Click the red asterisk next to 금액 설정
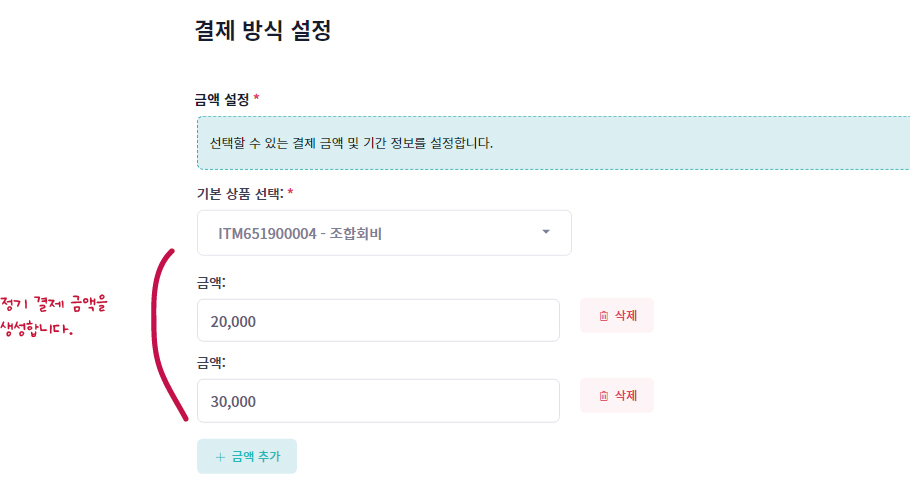The image size is (910, 484). (x=257, y=98)
